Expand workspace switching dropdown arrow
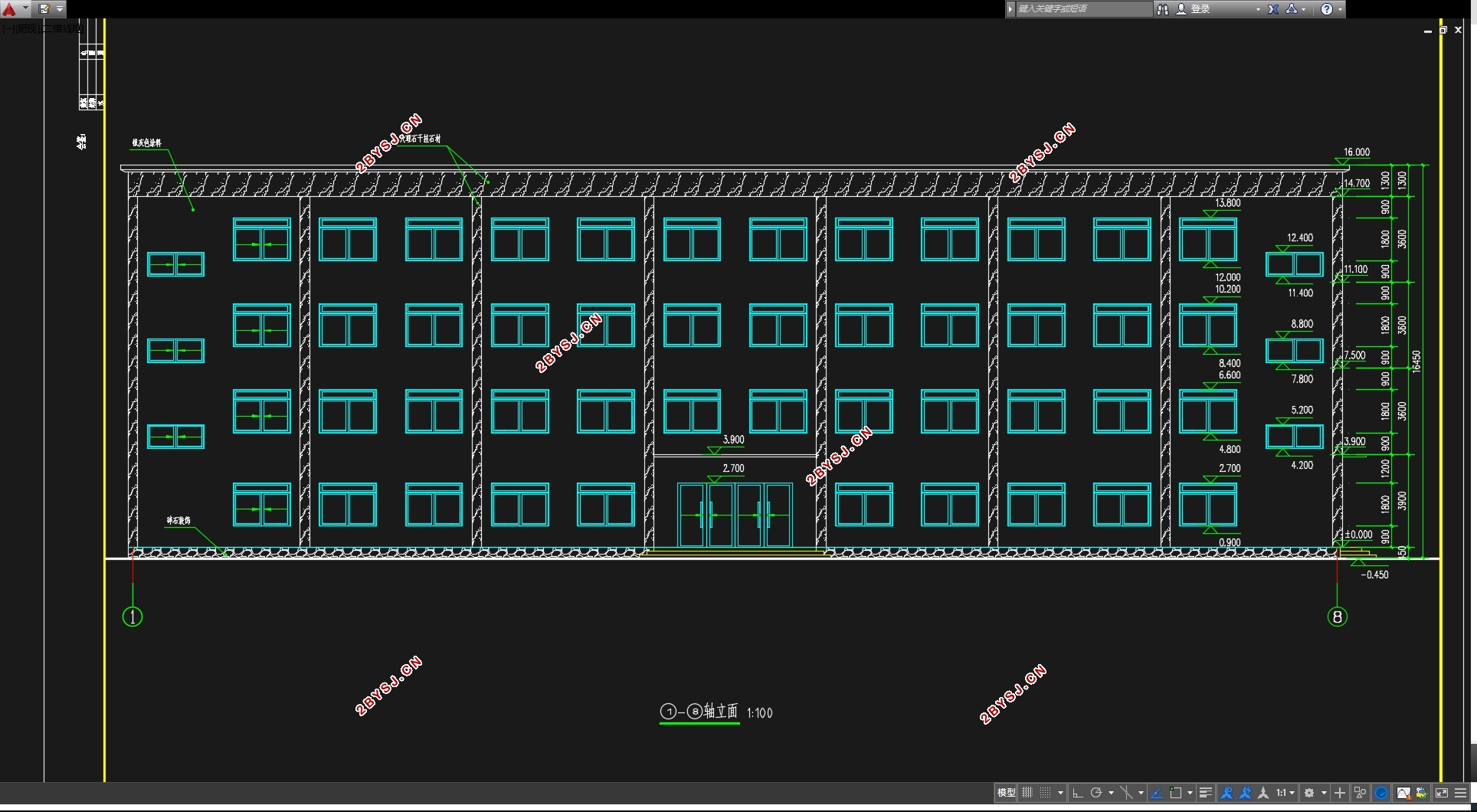Screen dimensions: 1477x812 [x=1324, y=793]
